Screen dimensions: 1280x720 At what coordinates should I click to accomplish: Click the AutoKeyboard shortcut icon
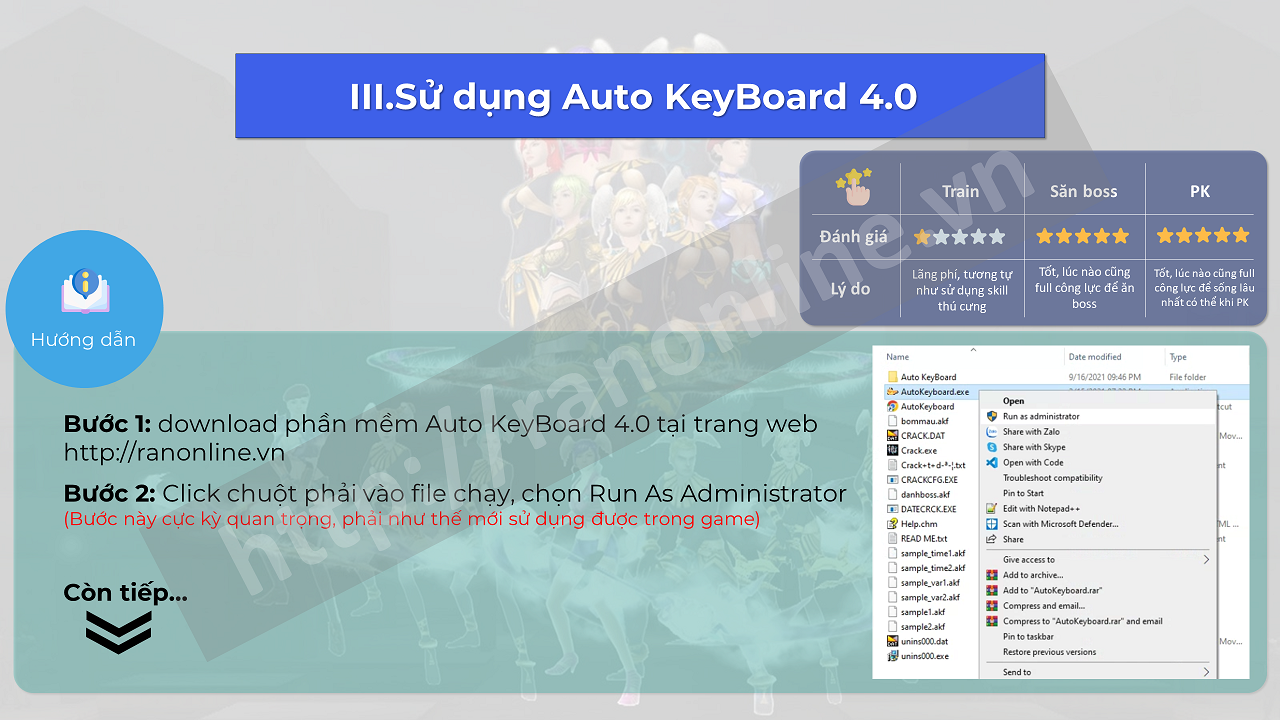tap(892, 407)
